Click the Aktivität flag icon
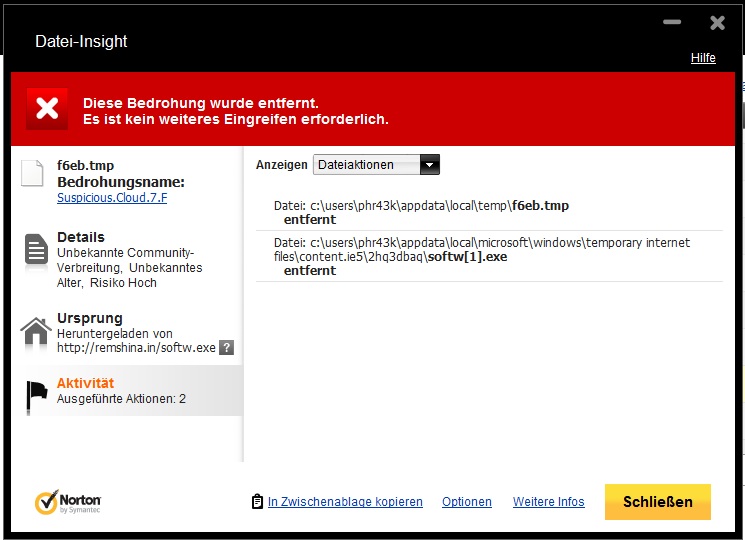Viewport: 745px width, 540px height. tap(36, 396)
